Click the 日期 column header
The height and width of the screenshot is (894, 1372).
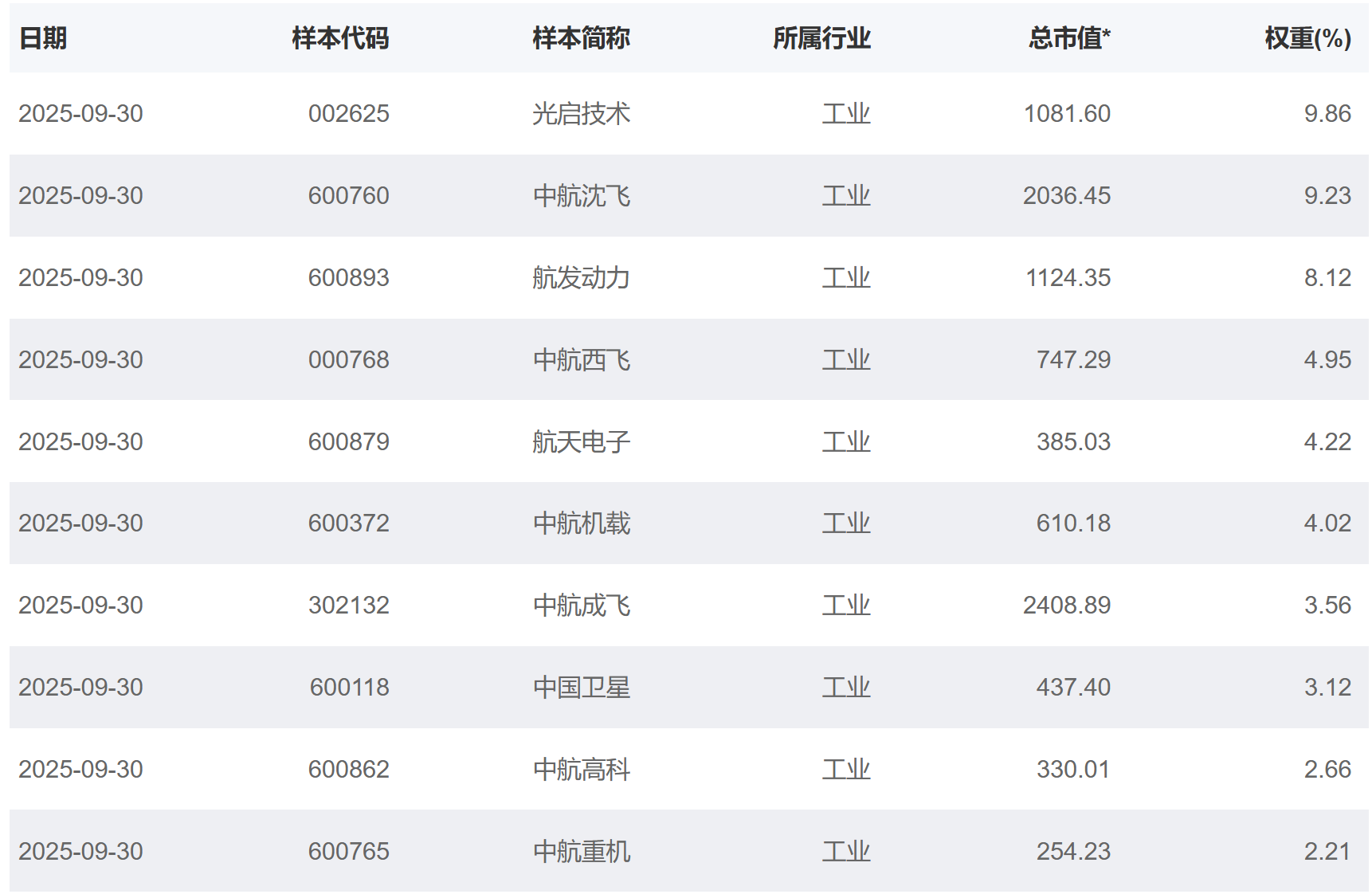click(43, 38)
